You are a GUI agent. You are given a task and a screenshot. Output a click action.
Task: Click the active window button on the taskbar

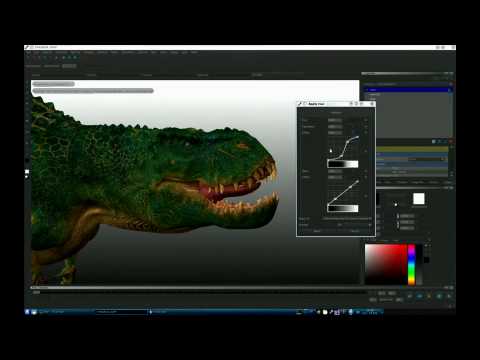(x=122, y=312)
